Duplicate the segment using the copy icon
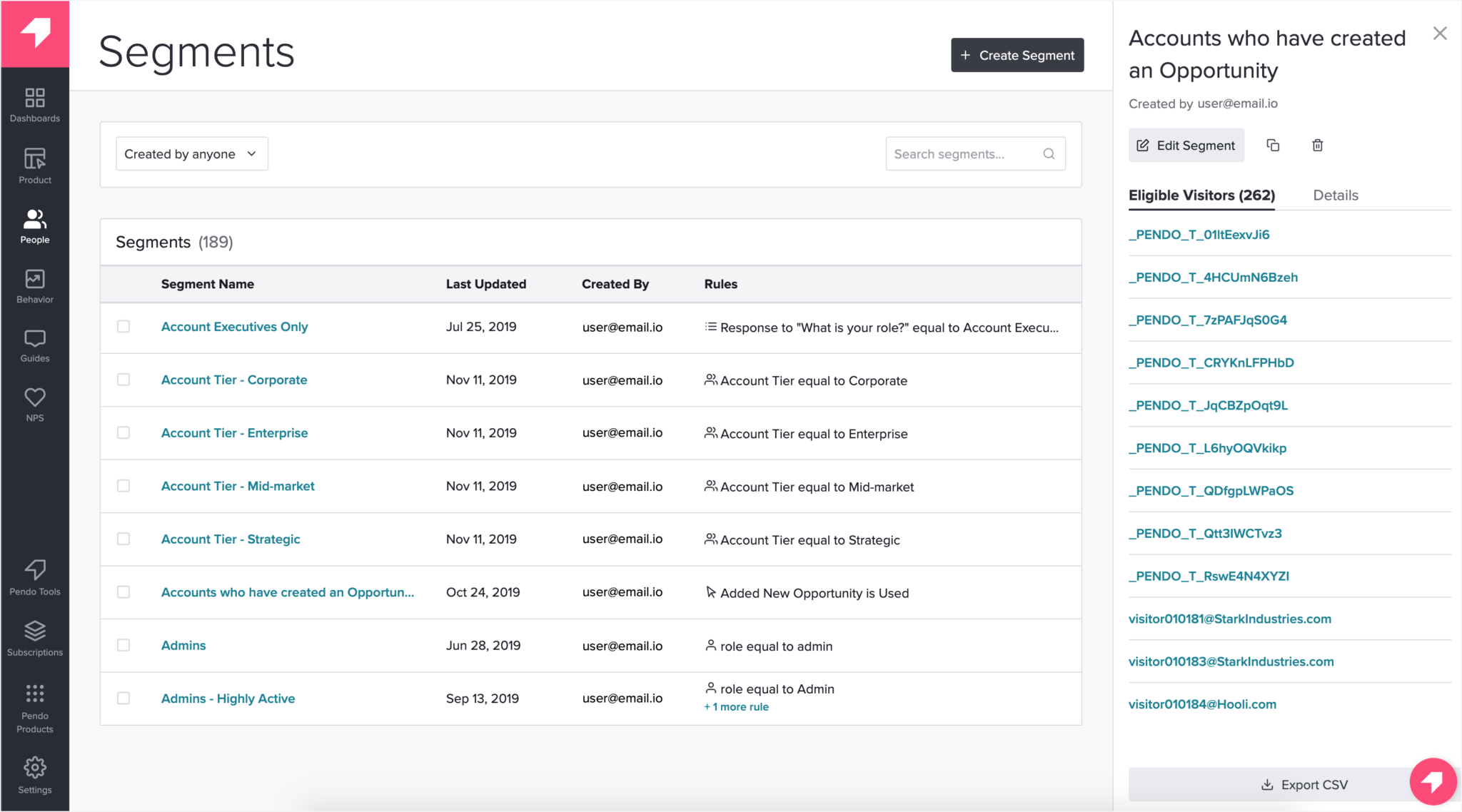This screenshot has height=812, width=1462. (x=1274, y=145)
